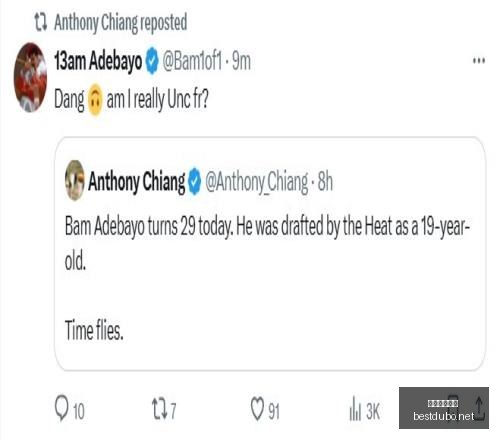
Task: Click the 'Dang am I really Unc fr?' text
Action: click(131, 99)
